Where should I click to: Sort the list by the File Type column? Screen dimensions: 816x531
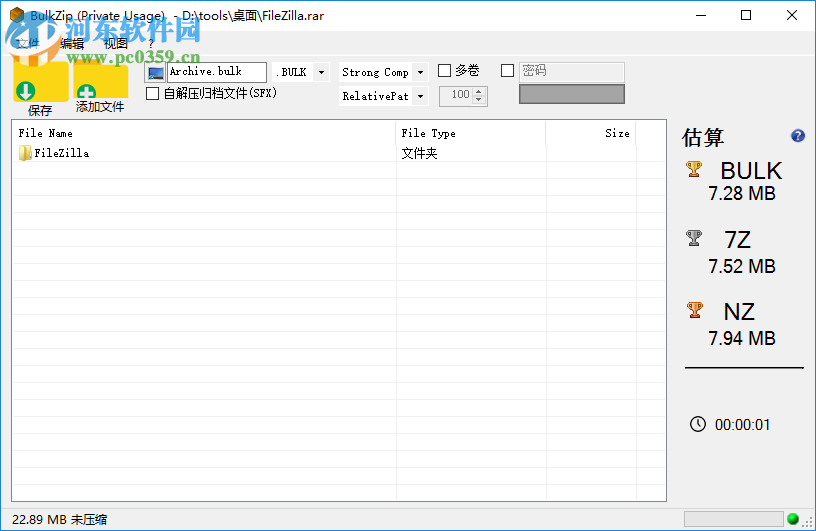pos(470,133)
